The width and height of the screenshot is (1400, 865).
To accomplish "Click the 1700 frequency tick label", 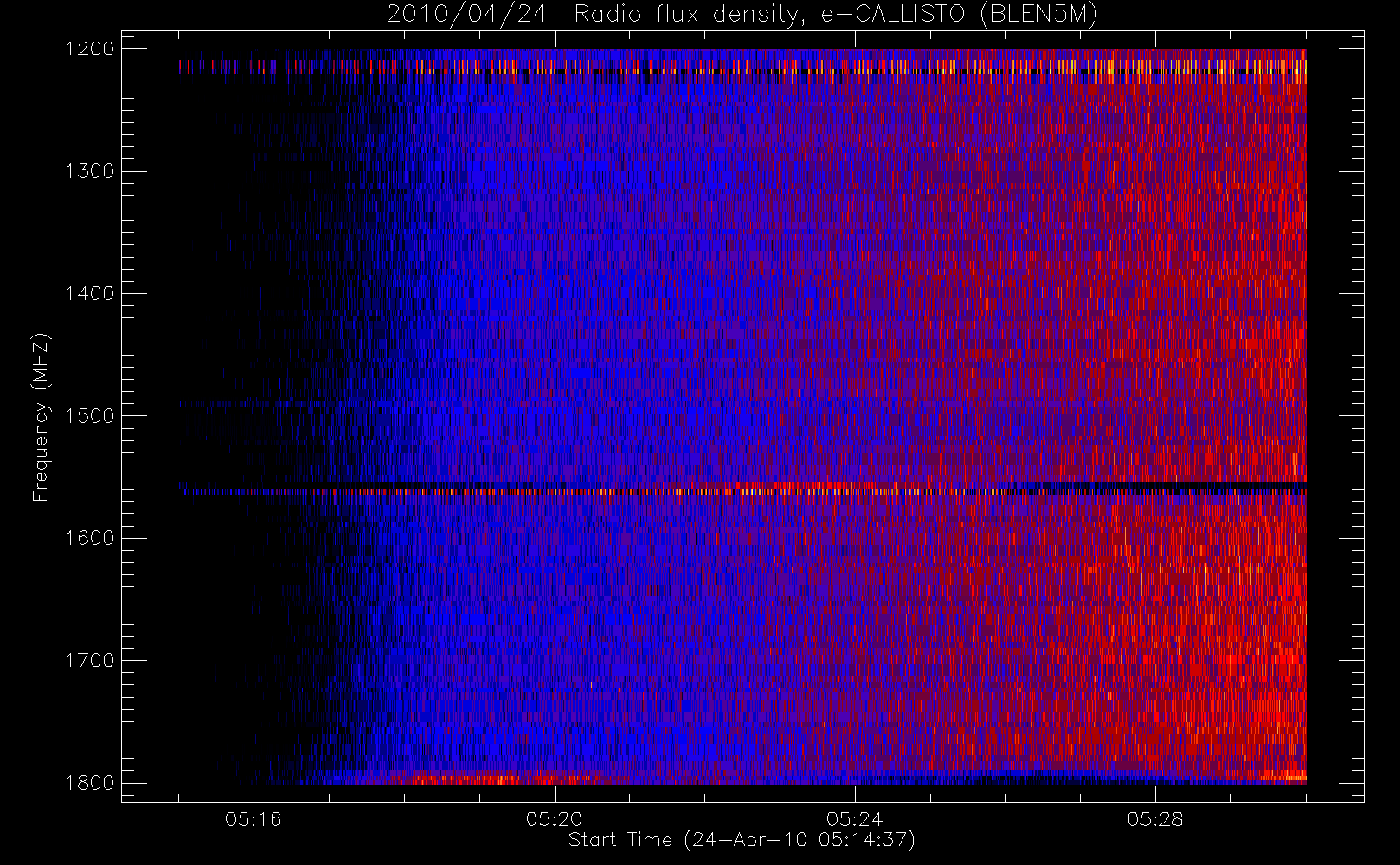I will (90, 661).
